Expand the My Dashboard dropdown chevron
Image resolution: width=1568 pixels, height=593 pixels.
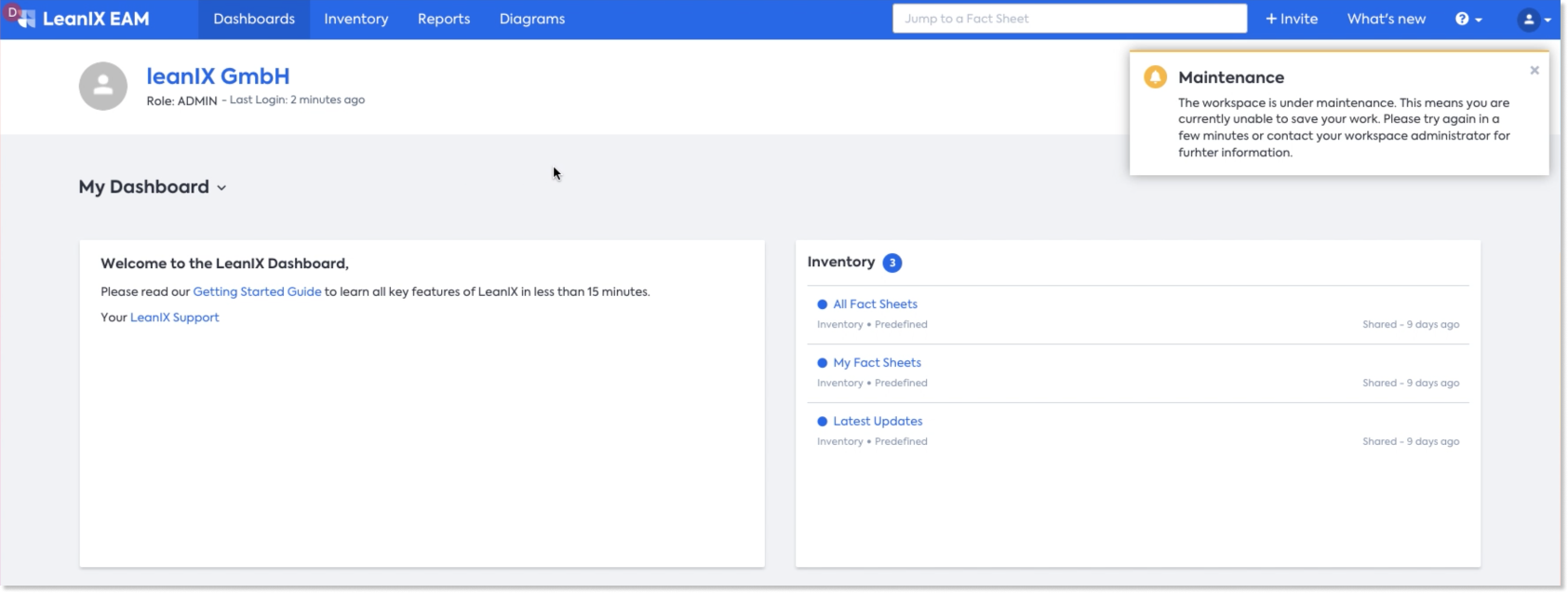(221, 188)
